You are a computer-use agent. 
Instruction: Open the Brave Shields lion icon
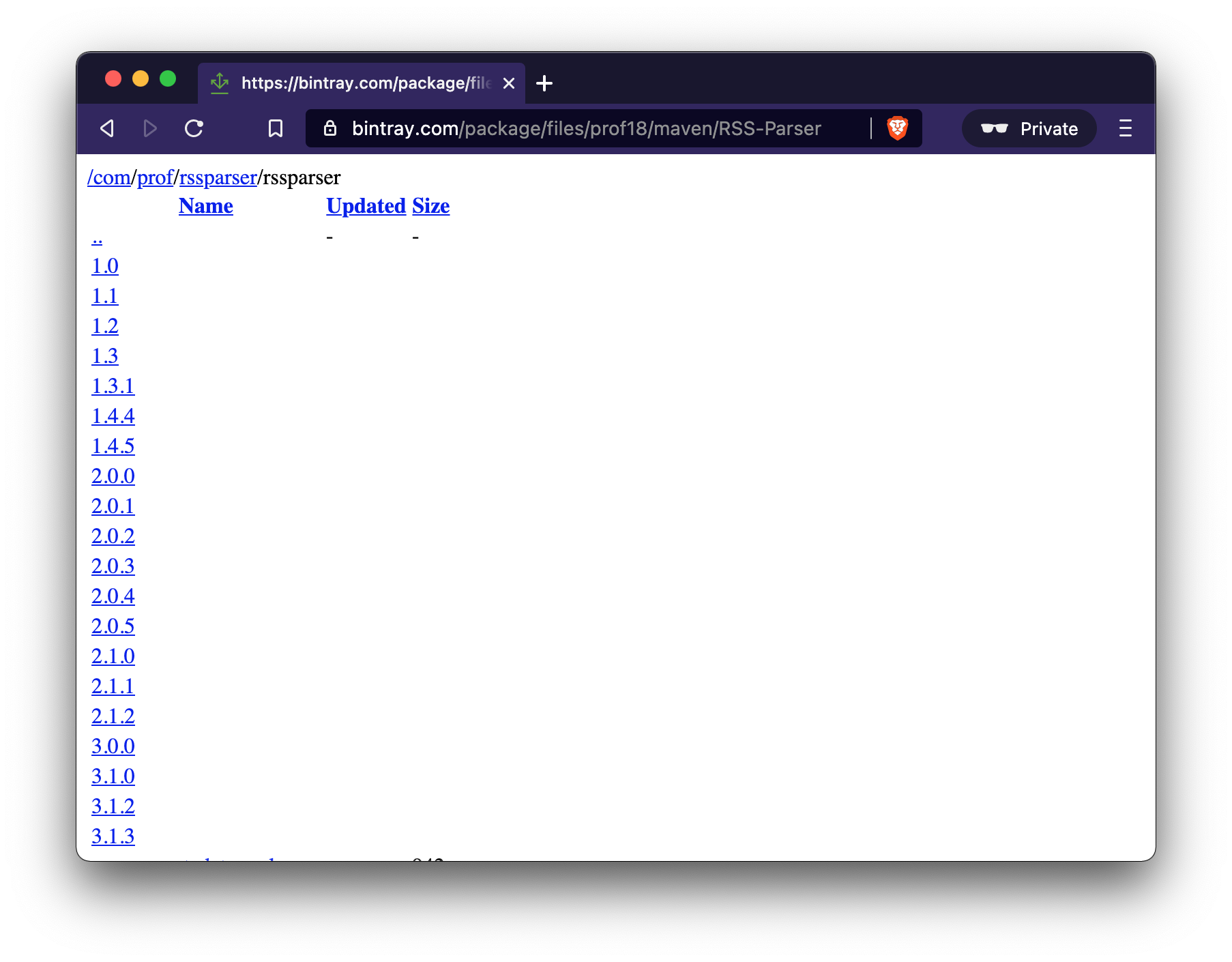pyautogui.click(x=897, y=128)
